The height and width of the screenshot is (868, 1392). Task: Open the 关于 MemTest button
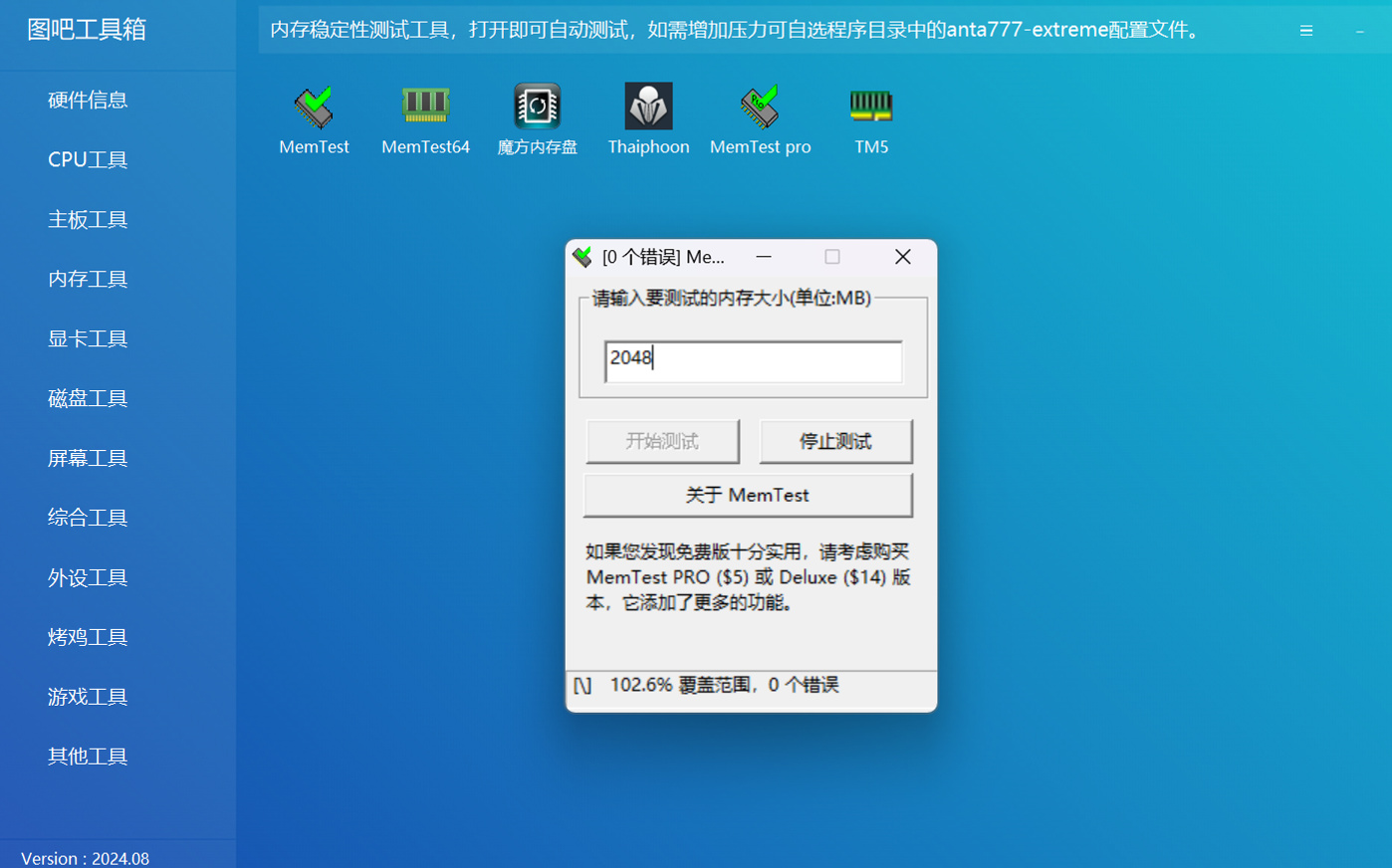pos(748,495)
